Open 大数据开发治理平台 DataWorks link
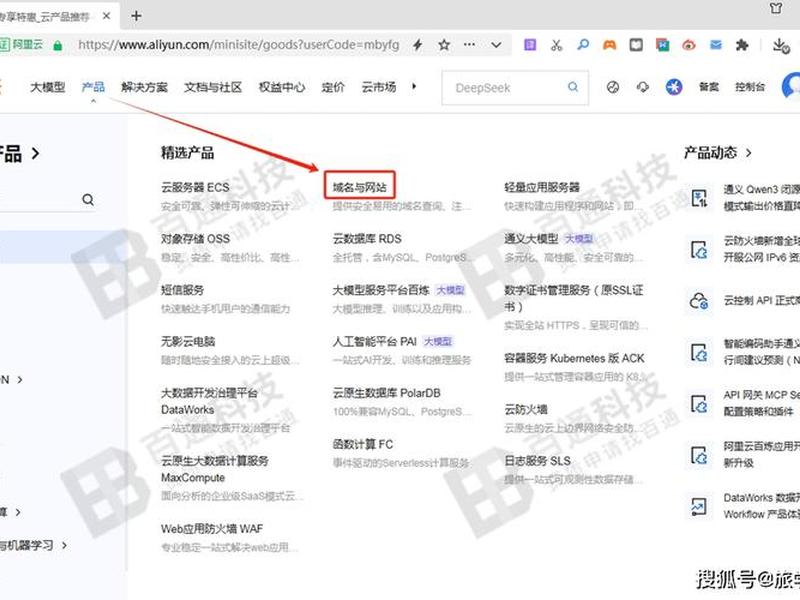 [210, 401]
